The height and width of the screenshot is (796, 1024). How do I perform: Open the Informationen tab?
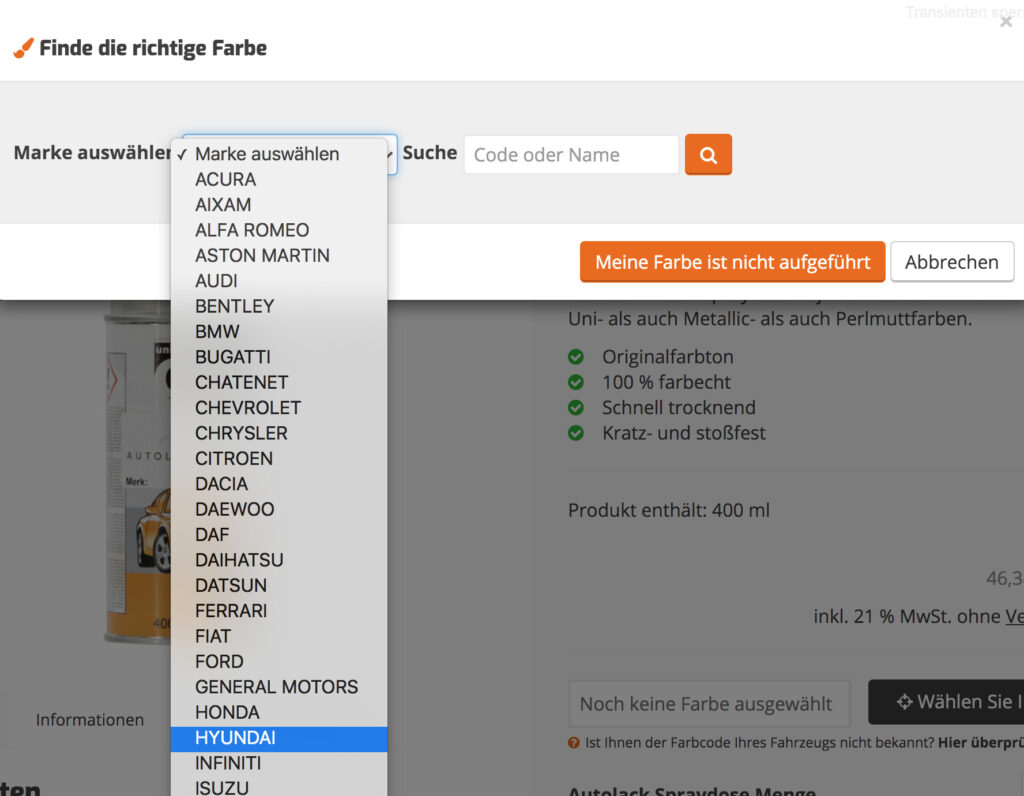(90, 720)
